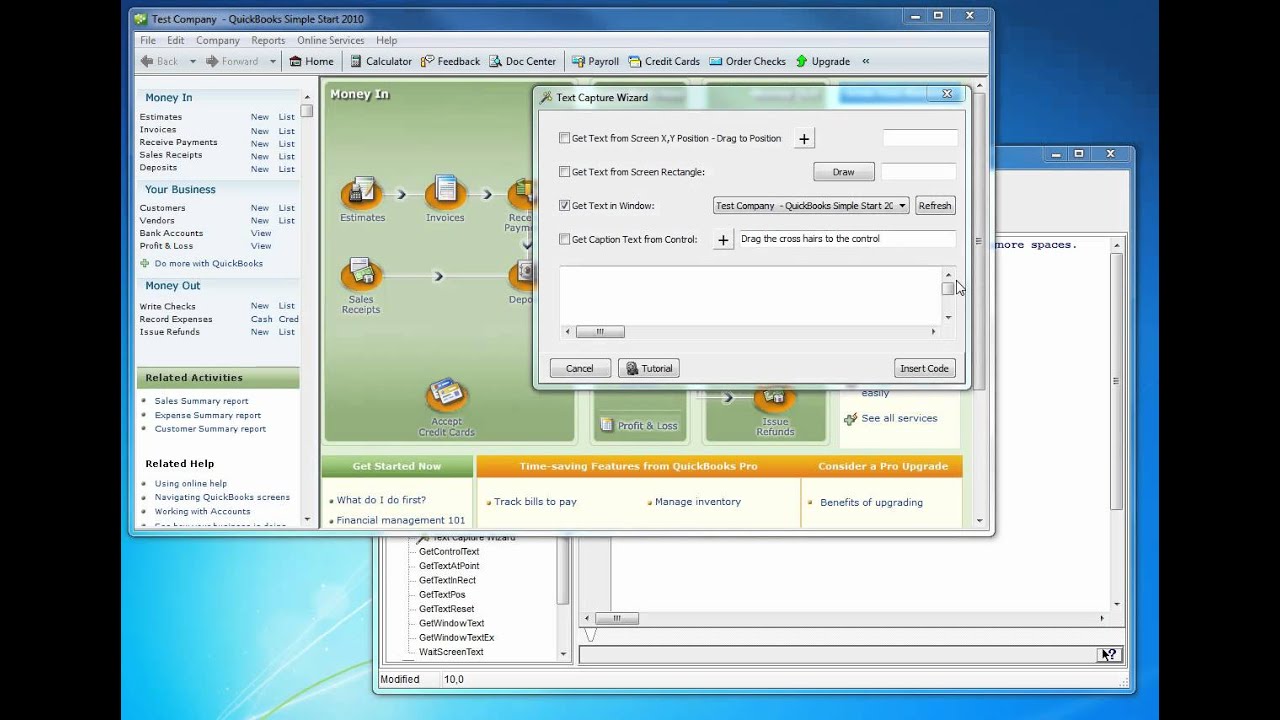Click See all services icon link
This screenshot has width=1280, height=720.
point(851,419)
